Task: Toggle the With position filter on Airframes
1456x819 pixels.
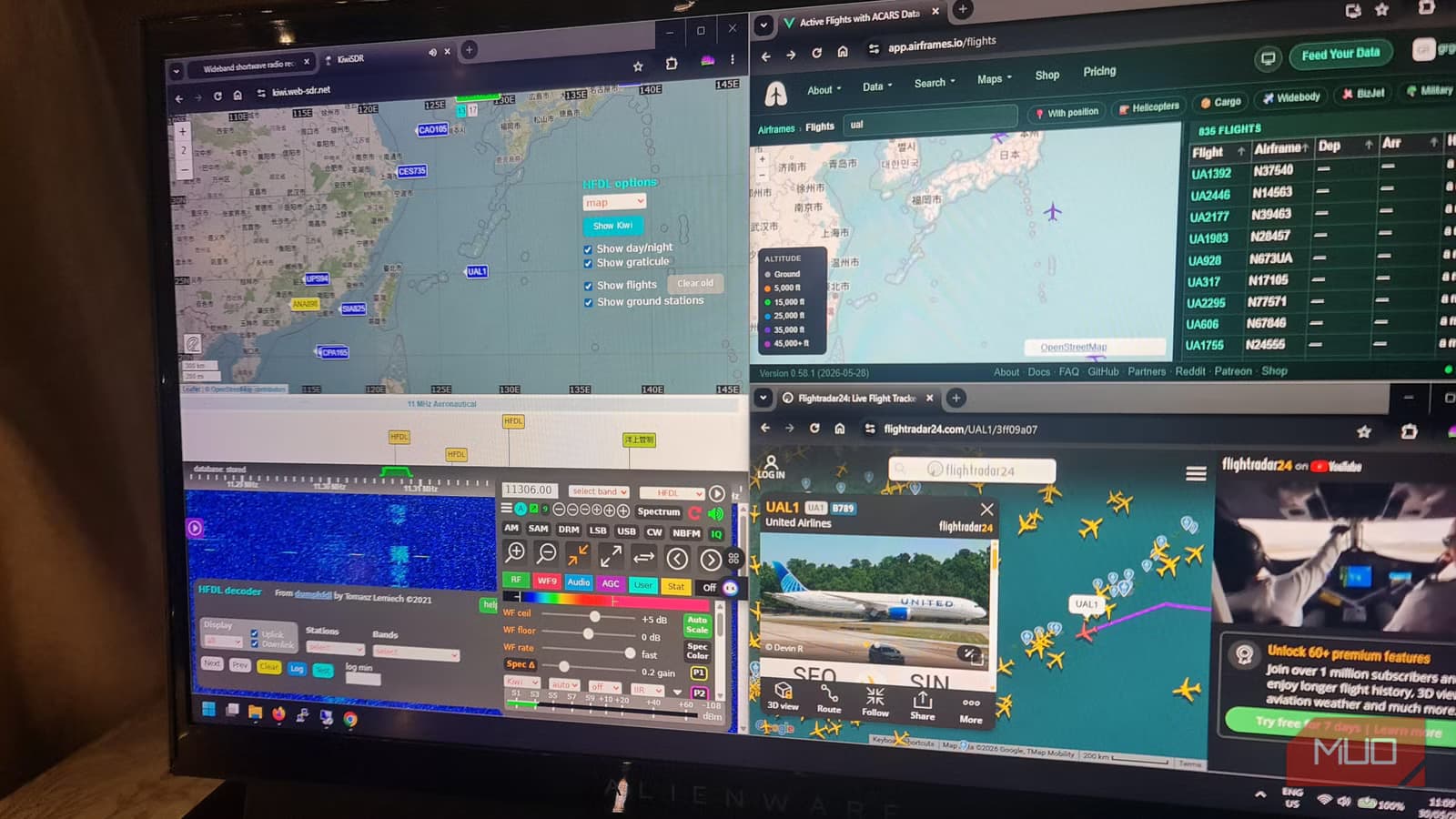Action: click(x=1067, y=113)
